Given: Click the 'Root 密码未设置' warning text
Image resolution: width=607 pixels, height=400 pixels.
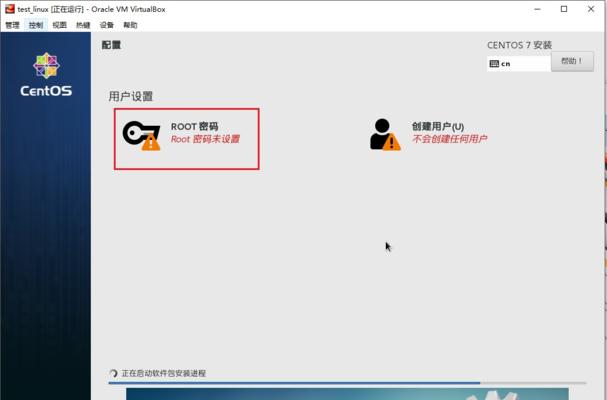Looking at the screenshot, I should click(205, 139).
